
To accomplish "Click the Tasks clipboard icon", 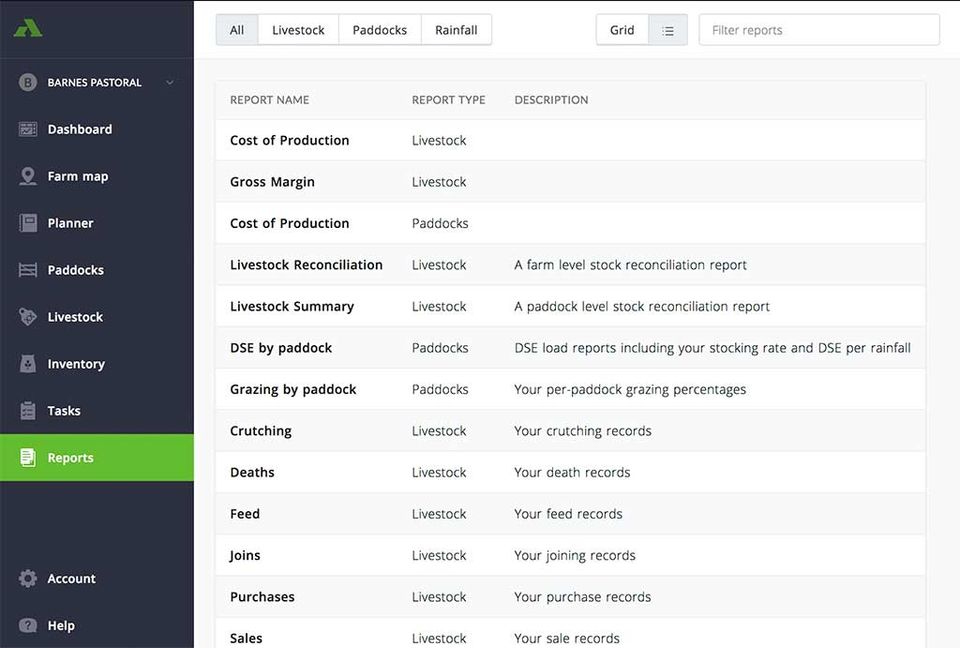I will pos(28,410).
